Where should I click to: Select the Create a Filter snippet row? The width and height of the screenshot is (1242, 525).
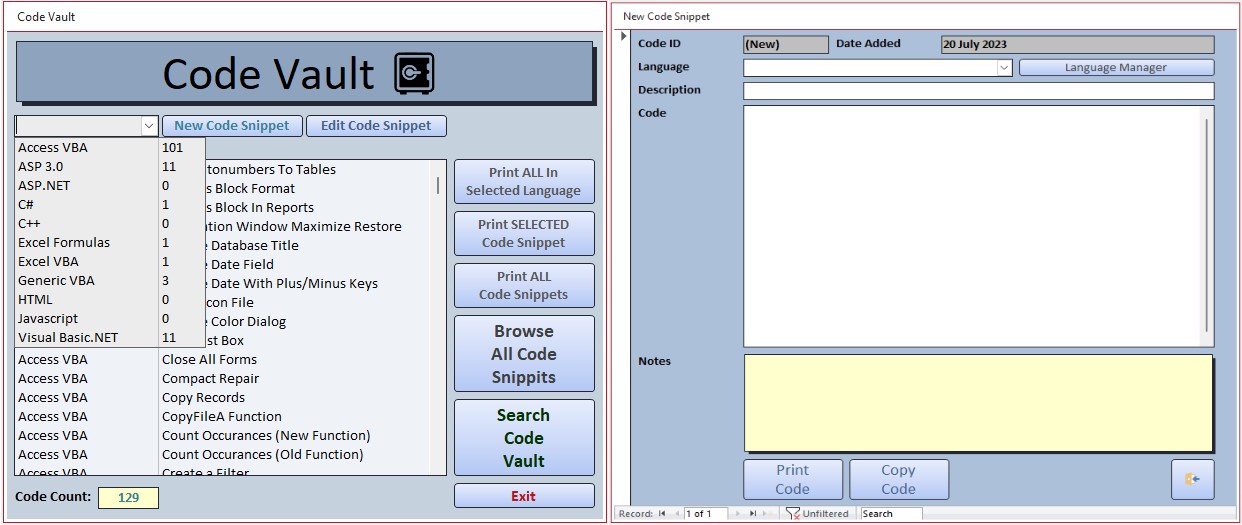coord(230,471)
